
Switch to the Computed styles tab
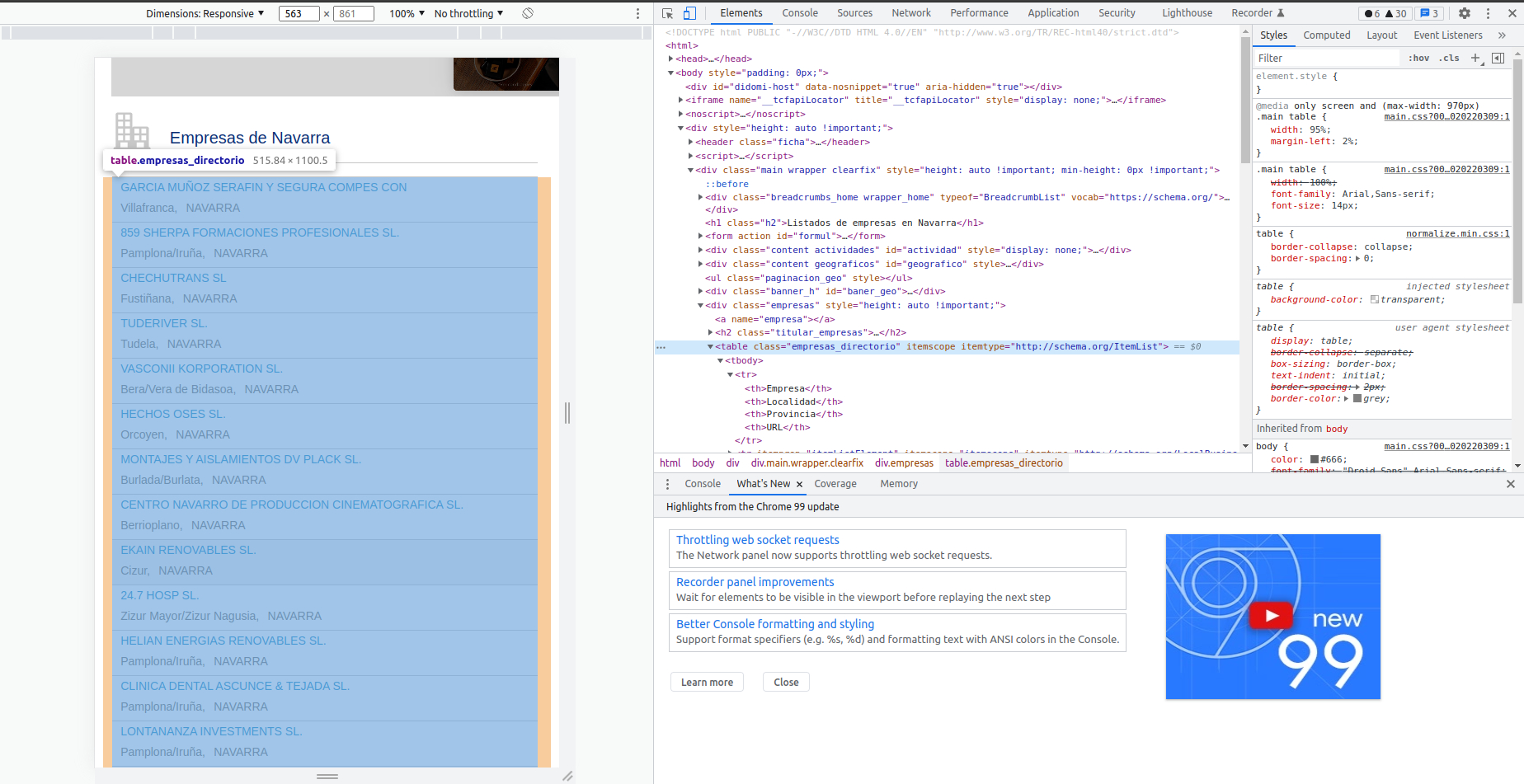pyautogui.click(x=1327, y=35)
